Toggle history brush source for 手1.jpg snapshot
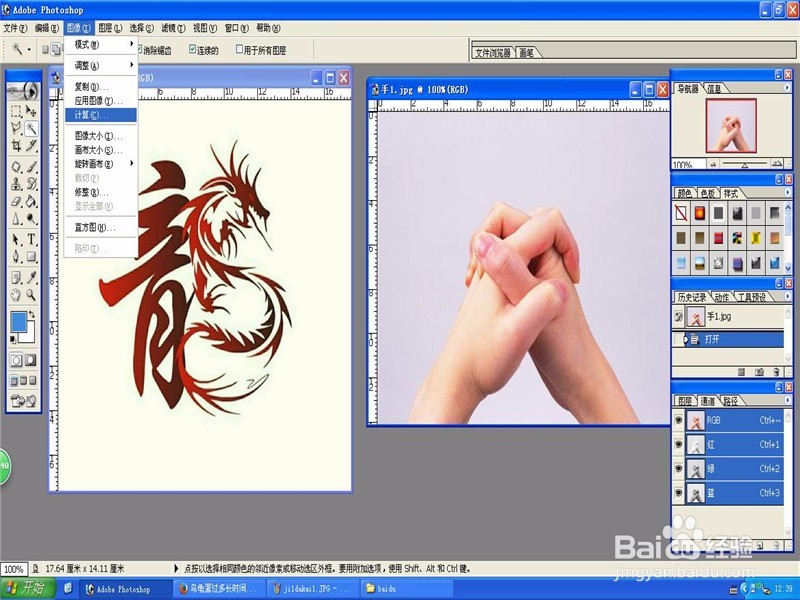 click(x=678, y=317)
